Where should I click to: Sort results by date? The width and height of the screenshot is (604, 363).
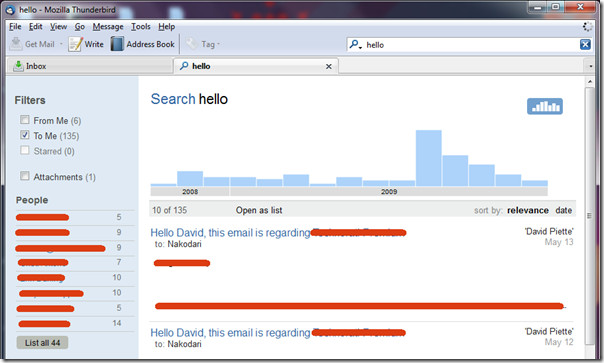pyautogui.click(x=564, y=210)
